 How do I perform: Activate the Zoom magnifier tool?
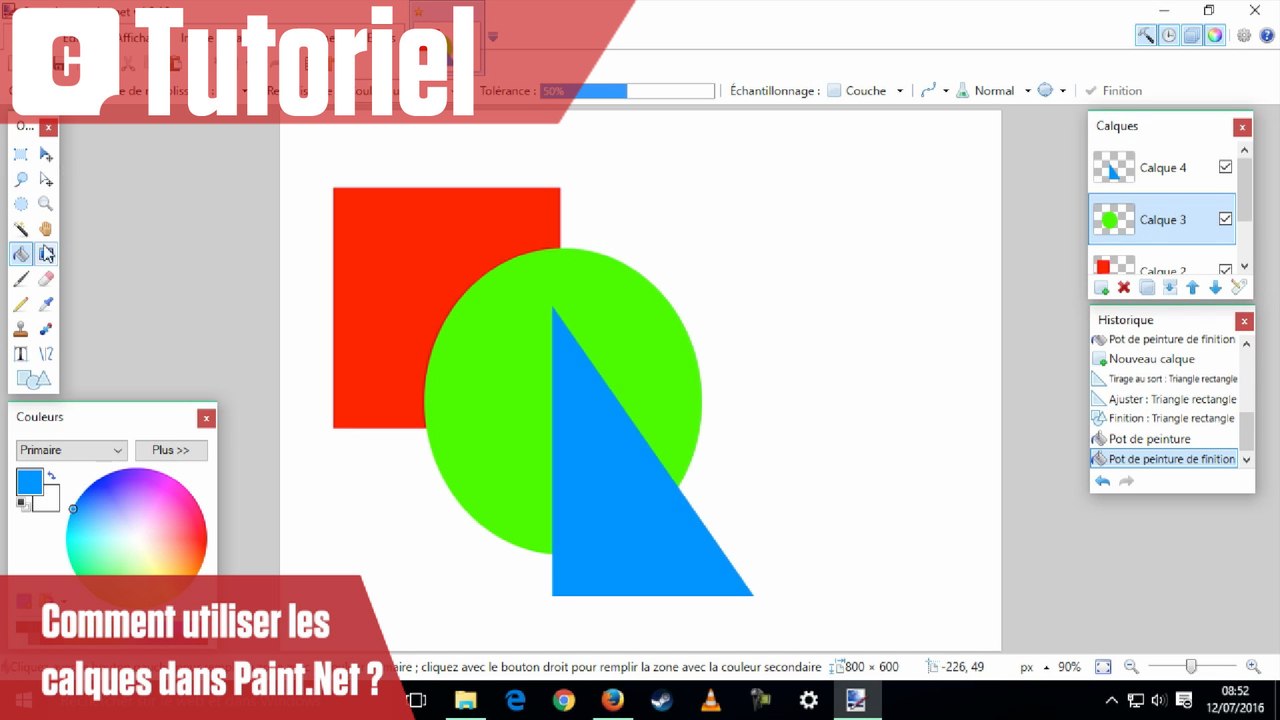point(46,204)
